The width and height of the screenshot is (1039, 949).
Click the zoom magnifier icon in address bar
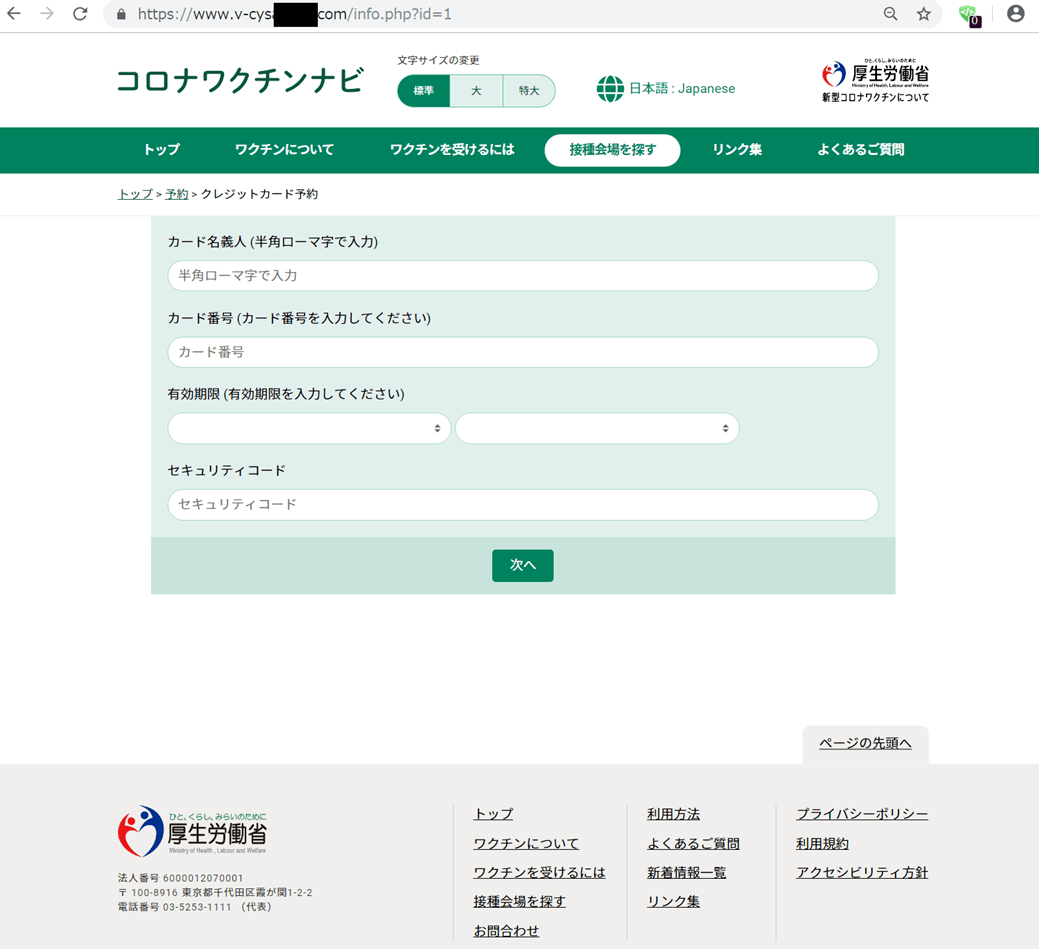(x=890, y=14)
